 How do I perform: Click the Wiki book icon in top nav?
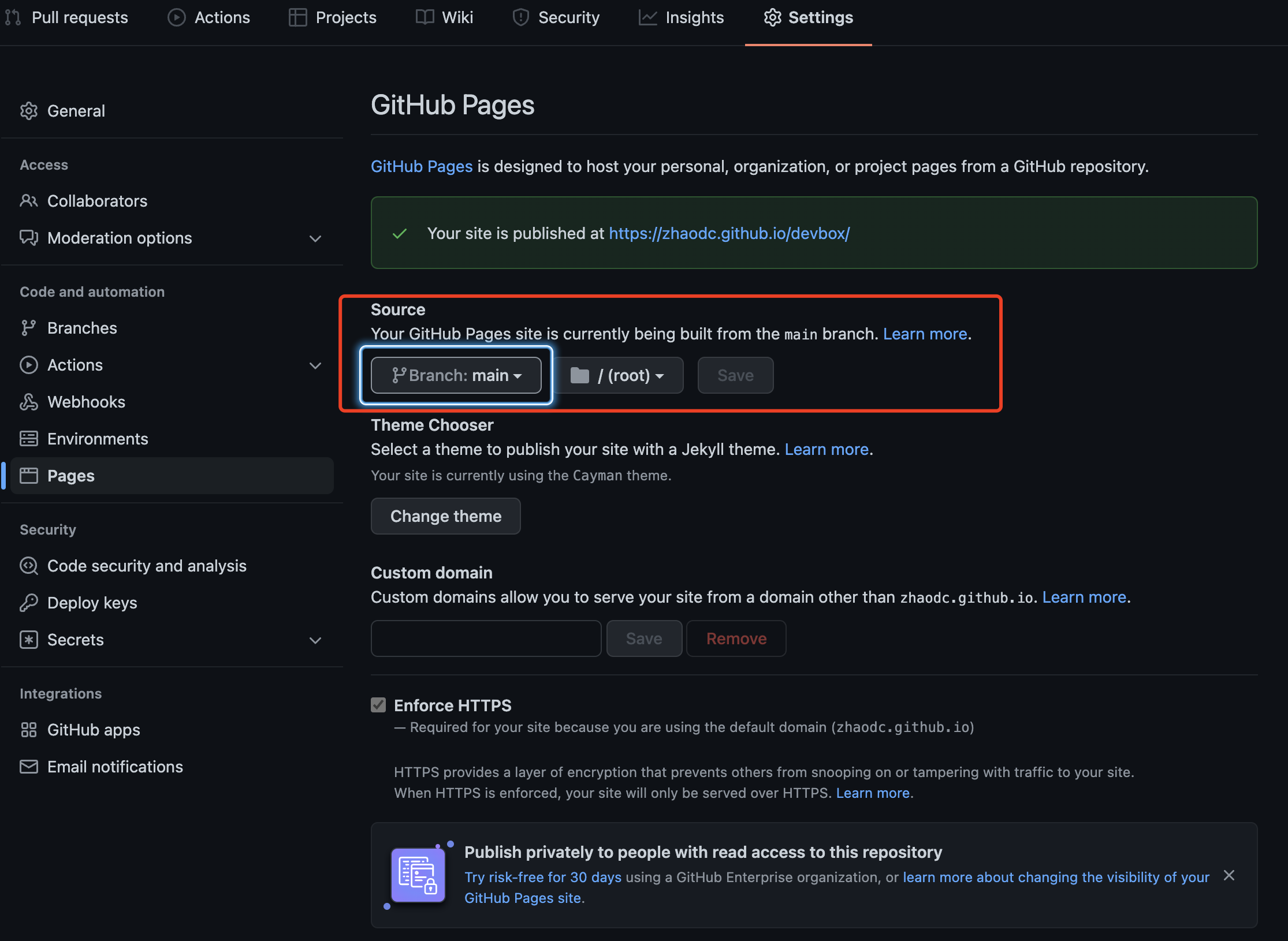click(x=425, y=17)
